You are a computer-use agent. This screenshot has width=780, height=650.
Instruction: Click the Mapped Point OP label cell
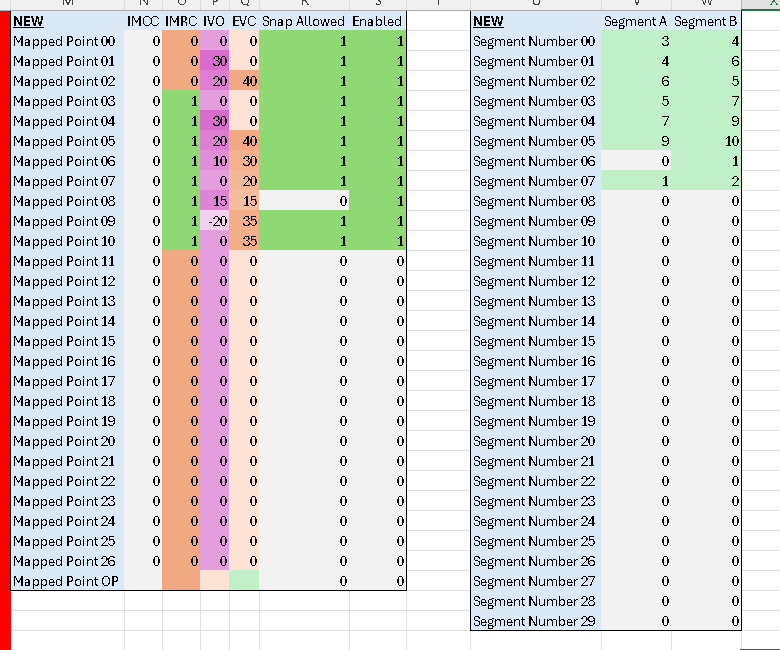point(68,580)
